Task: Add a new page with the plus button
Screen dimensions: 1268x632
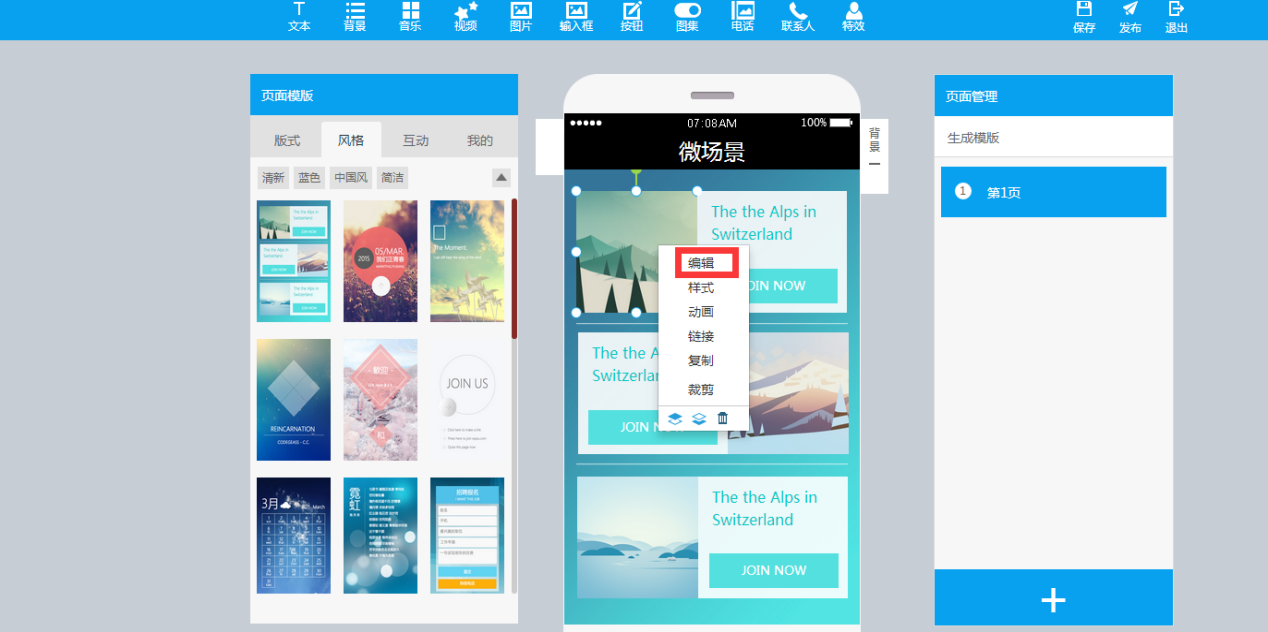Action: (1053, 599)
